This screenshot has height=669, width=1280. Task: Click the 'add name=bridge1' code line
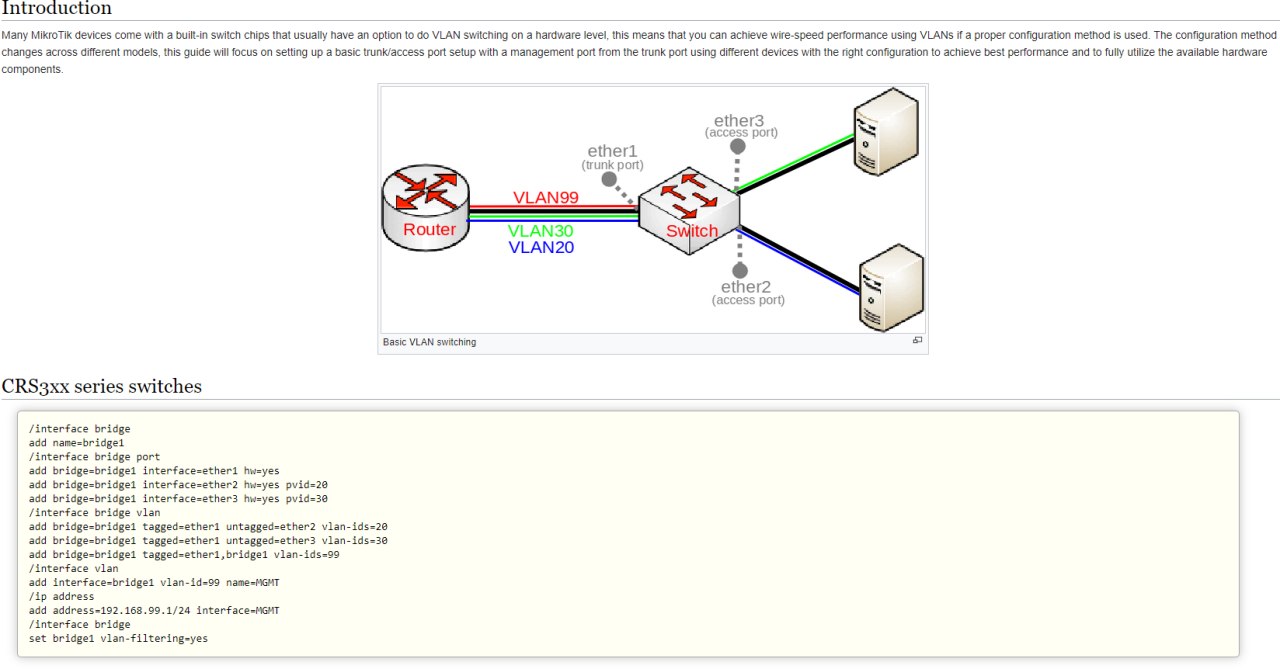pos(76,442)
